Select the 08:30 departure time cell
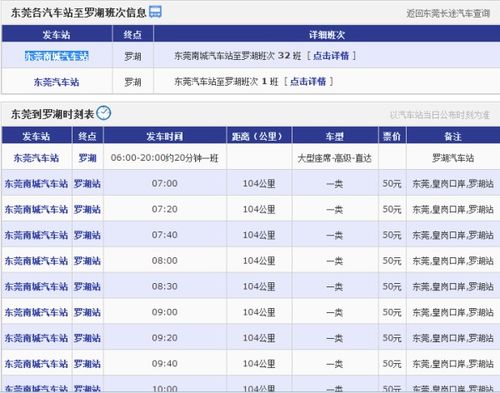The width and height of the screenshot is (500, 393). (165, 286)
